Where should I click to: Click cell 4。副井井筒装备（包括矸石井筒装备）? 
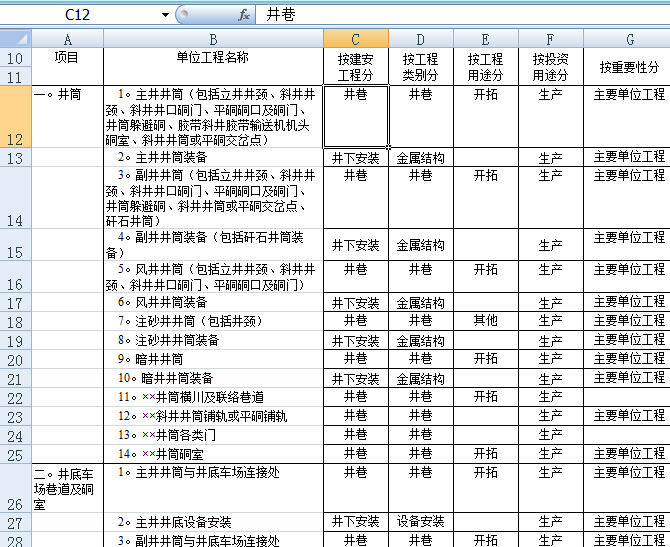[213, 245]
